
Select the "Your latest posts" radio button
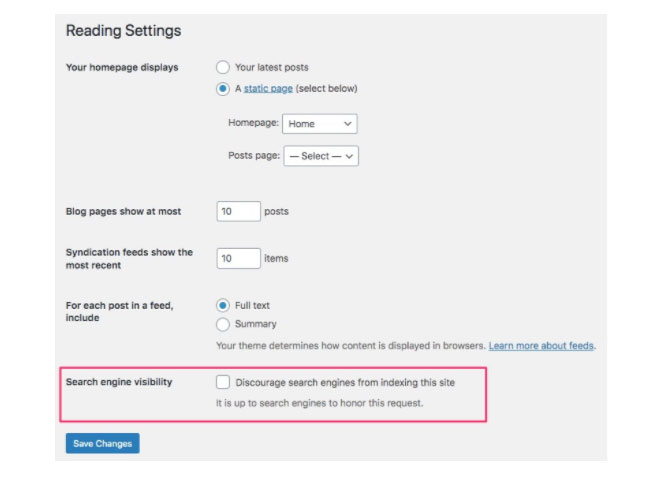coord(223,67)
